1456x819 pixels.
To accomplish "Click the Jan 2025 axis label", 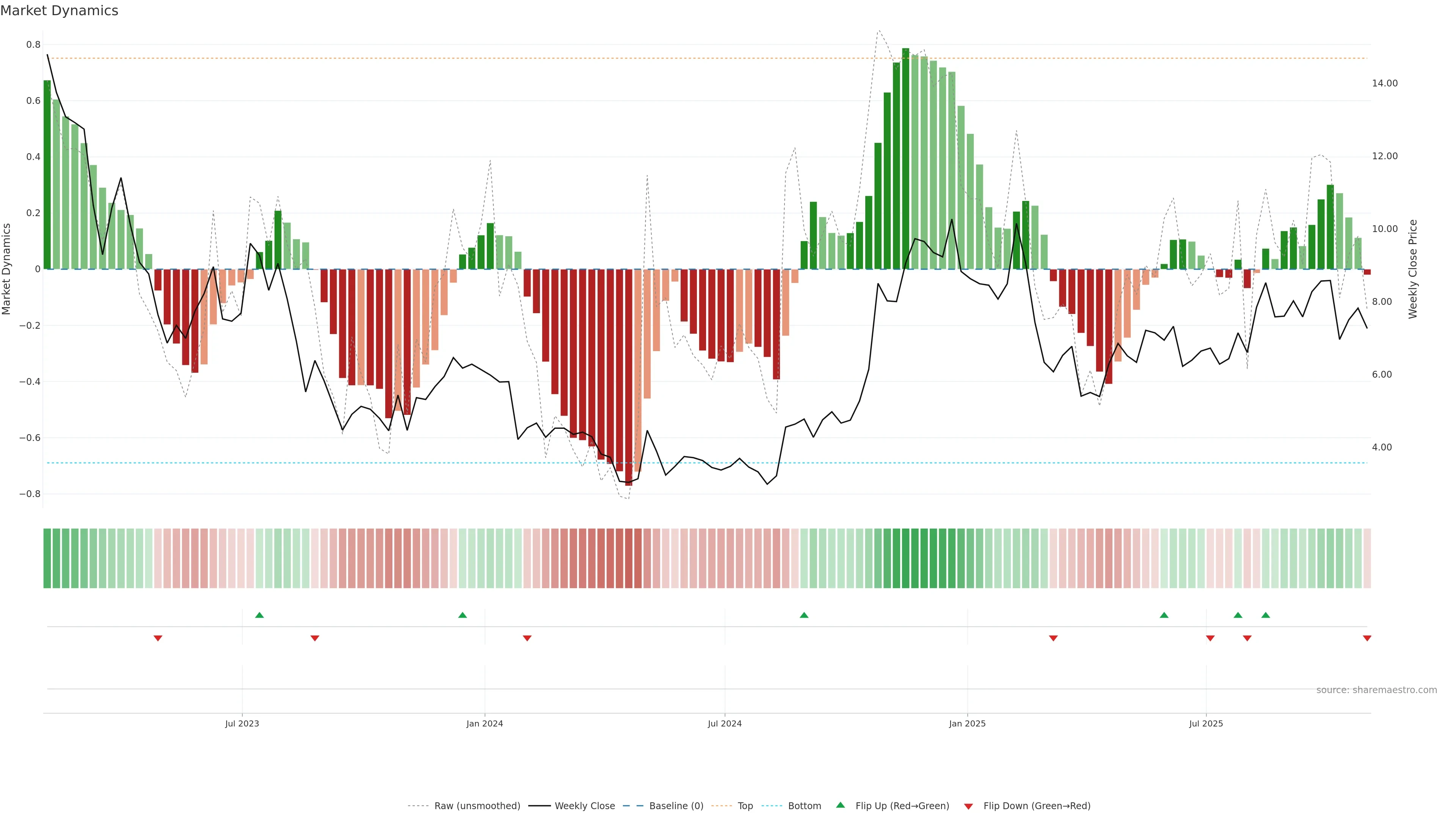I will coord(967,723).
